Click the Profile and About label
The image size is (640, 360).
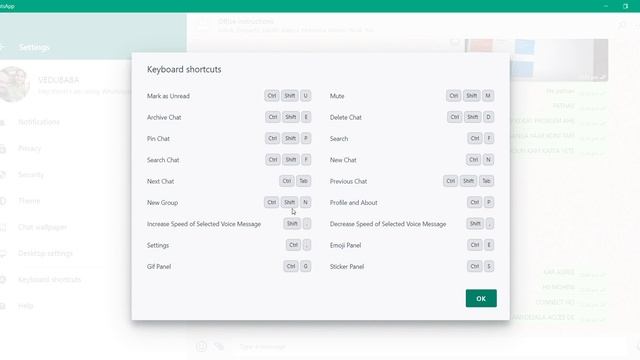click(353, 202)
